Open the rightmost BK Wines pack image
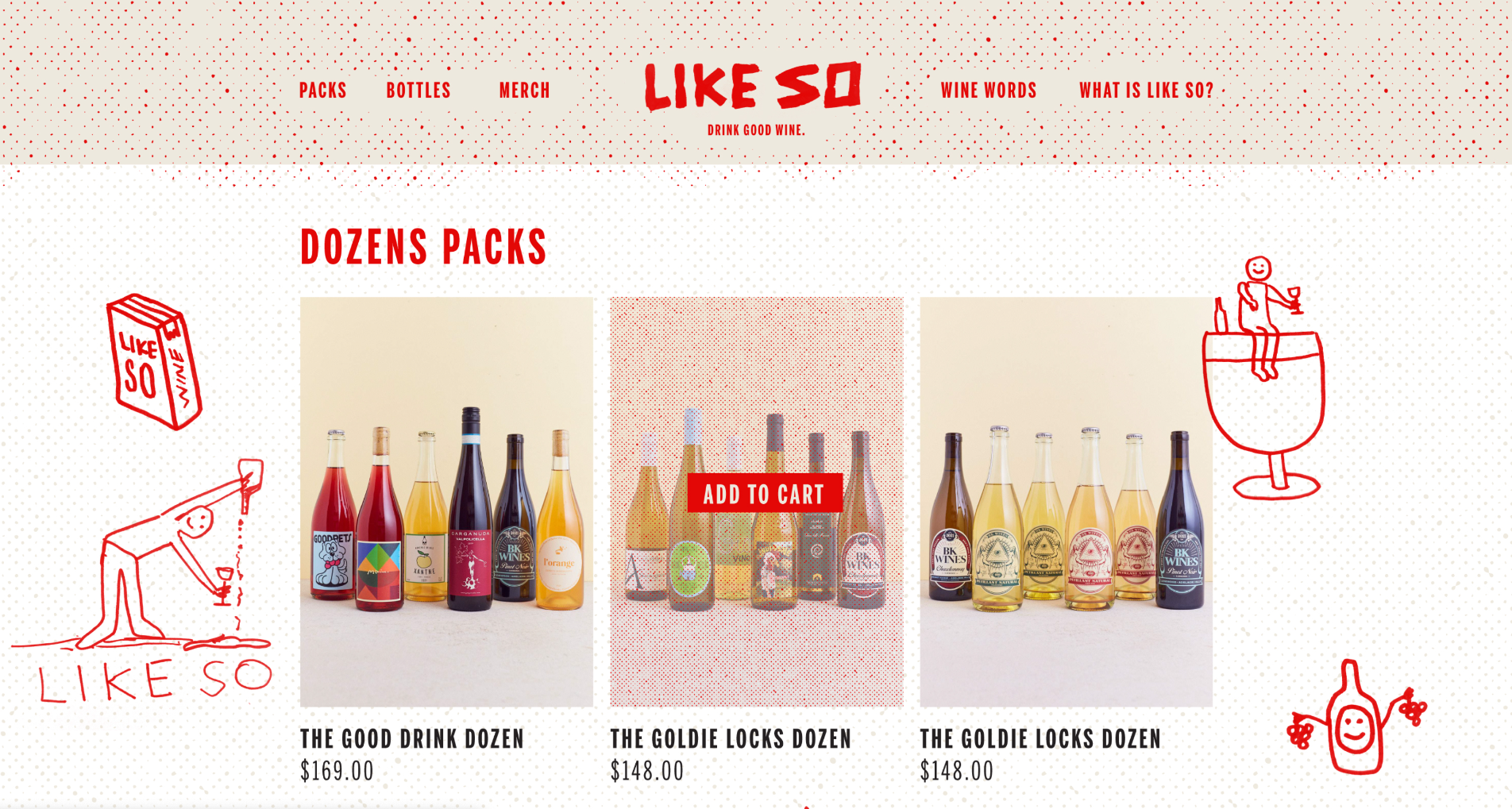1512x809 pixels. tap(1066, 502)
